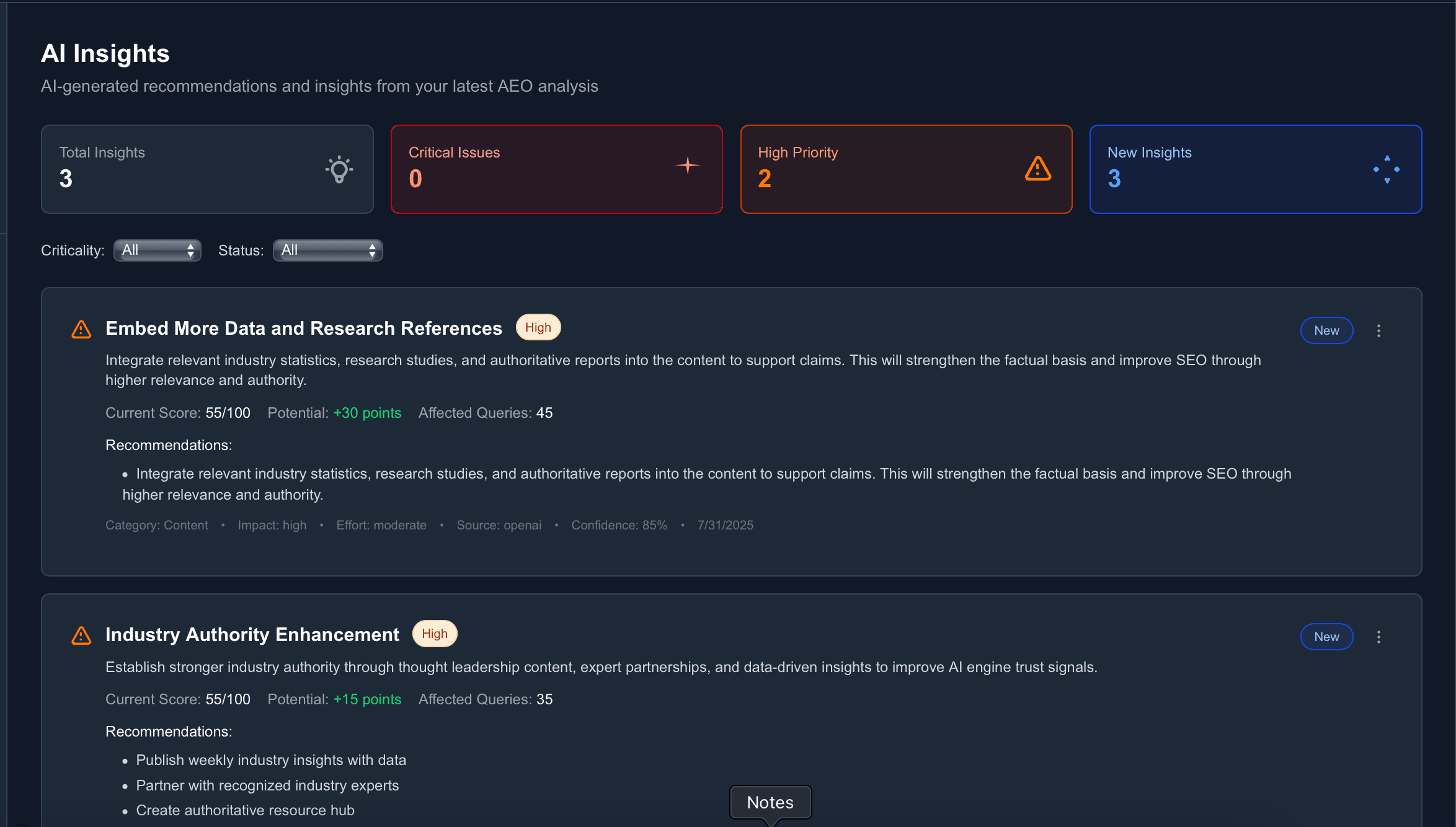Click the Source: openai metadata text
This screenshot has height=827, width=1456.
pos(499,525)
